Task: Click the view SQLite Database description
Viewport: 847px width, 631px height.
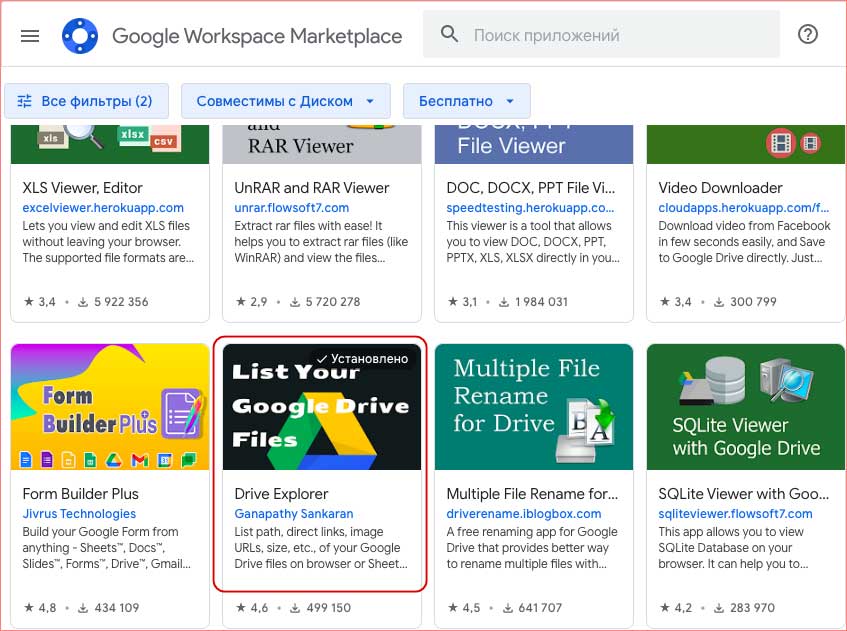Action: [x=734, y=548]
